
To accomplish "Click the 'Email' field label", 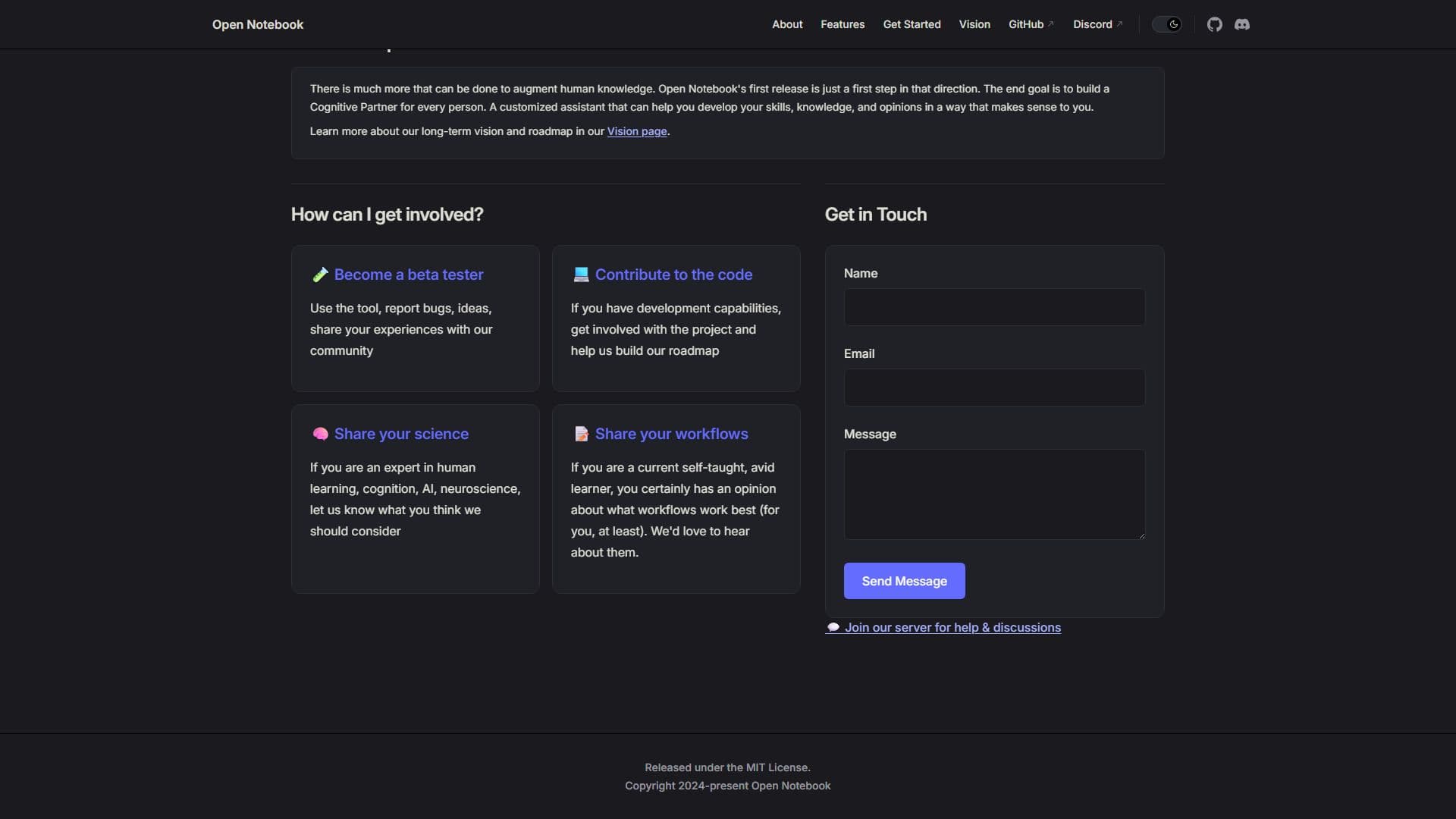I will pyautogui.click(x=859, y=353).
